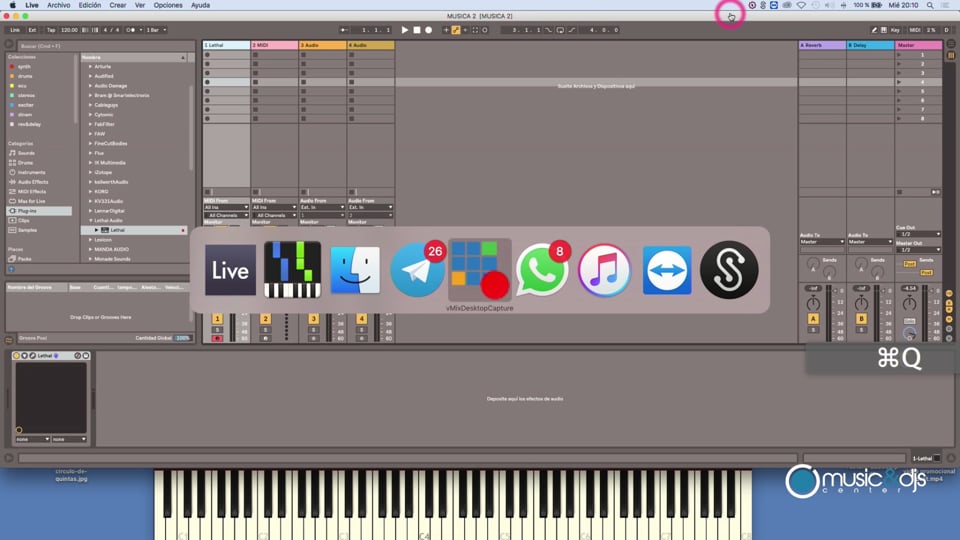The height and width of the screenshot is (540, 960).
Task: Open the Cue Out 1/2 dropdown
Action: 918,234
